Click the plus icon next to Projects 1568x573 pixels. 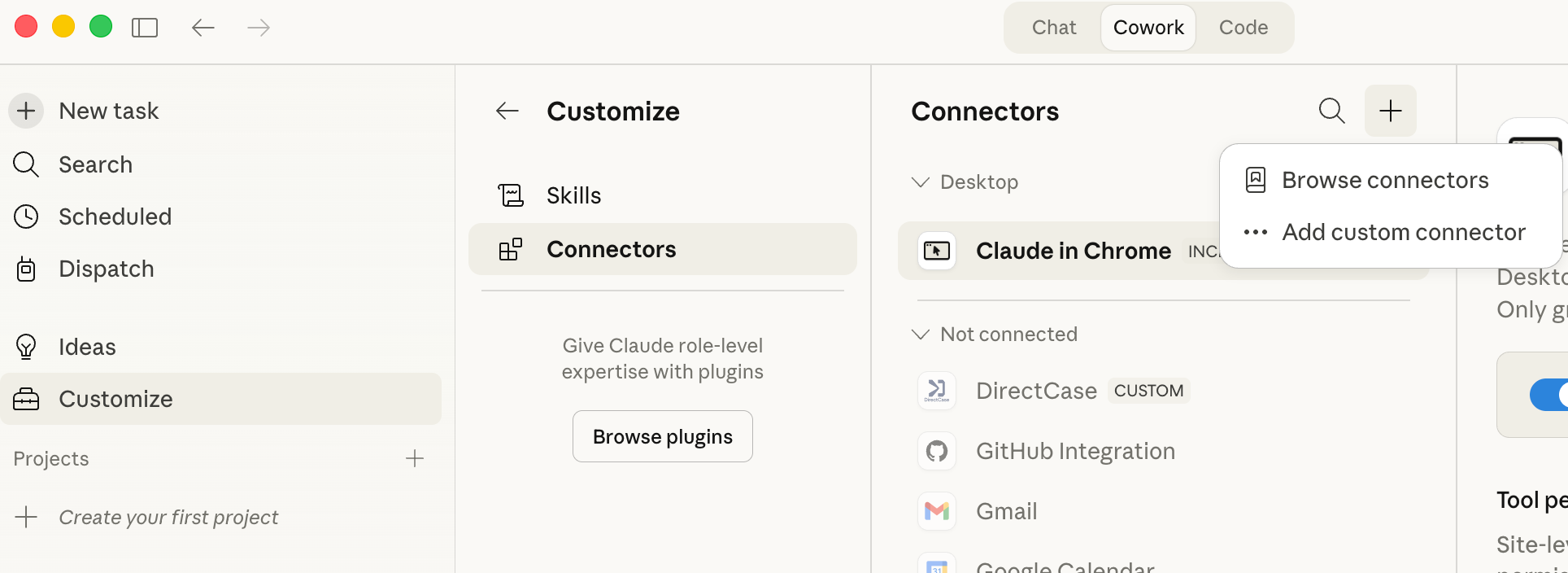point(415,458)
